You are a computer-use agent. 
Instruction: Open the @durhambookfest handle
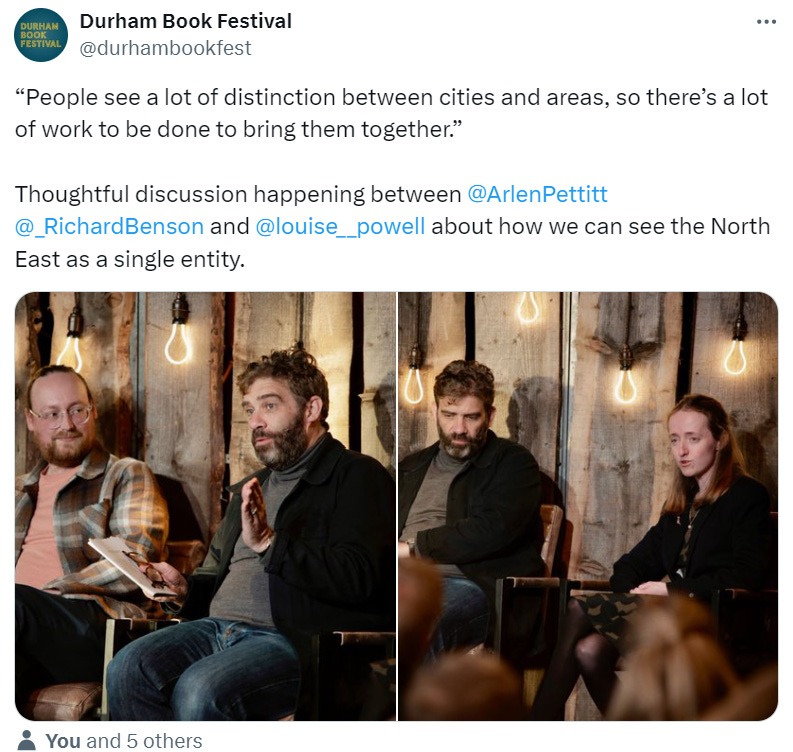[165, 48]
